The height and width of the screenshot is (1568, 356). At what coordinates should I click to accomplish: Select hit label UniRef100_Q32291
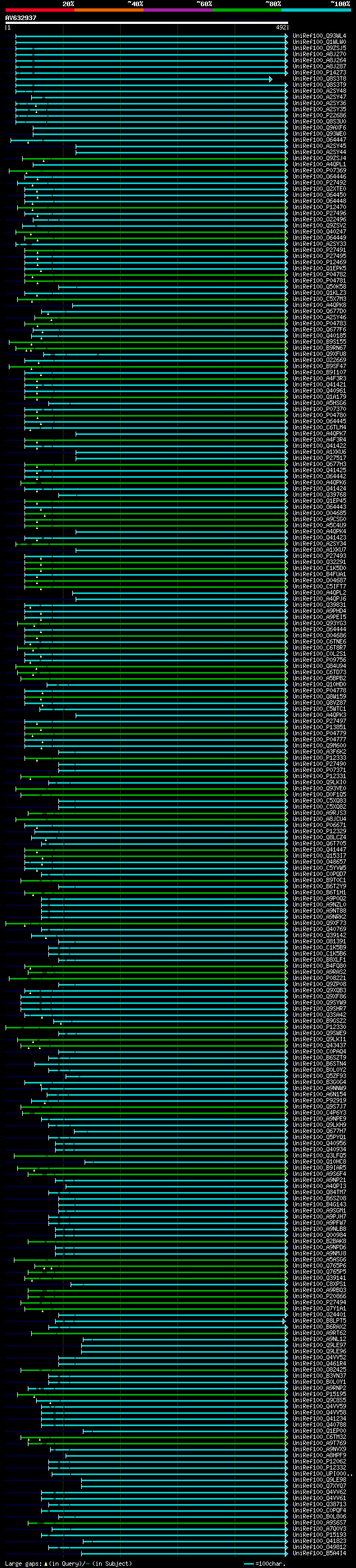(x=319, y=562)
